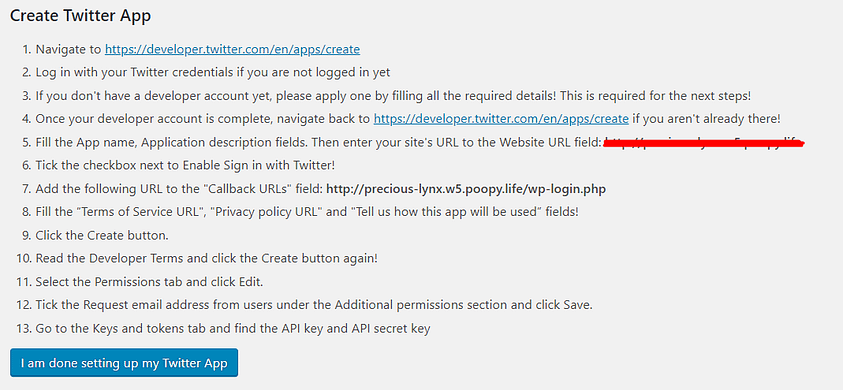Click the red-scribbled Website URL text
Screen dimensions: 843x390
click(x=703, y=143)
